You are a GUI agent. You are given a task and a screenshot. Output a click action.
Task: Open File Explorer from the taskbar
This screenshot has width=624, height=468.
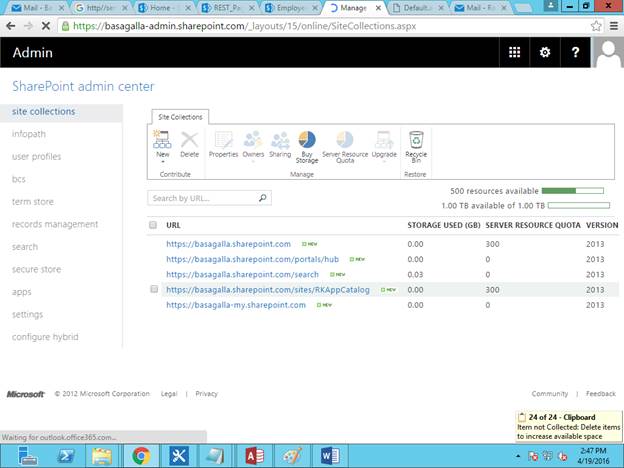(102, 456)
